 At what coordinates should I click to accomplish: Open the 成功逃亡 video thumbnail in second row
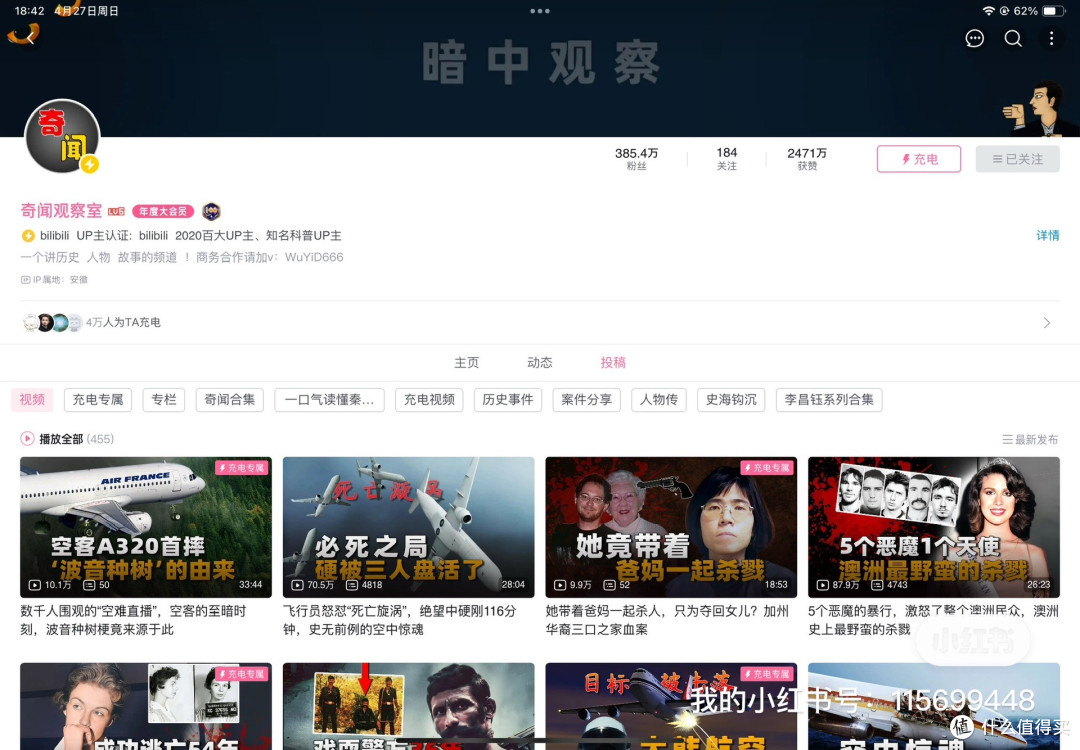click(146, 706)
